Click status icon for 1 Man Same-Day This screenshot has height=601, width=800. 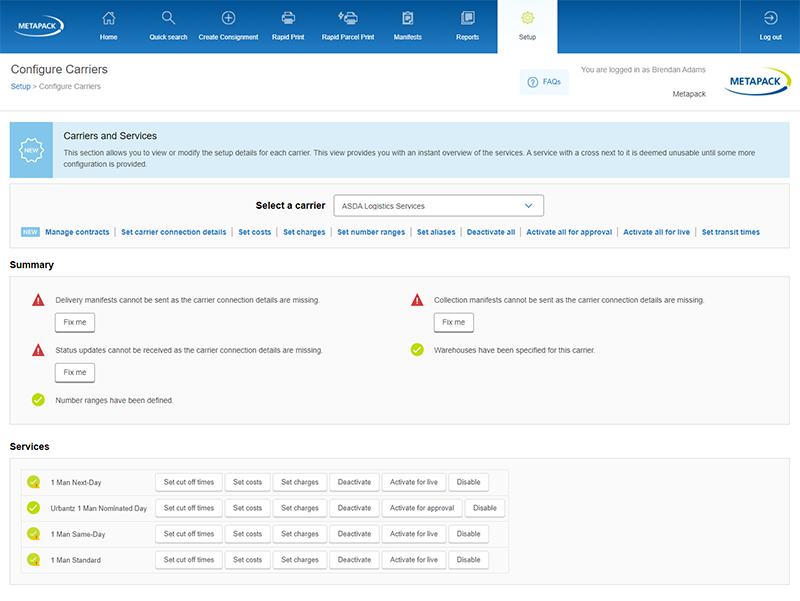coord(34,534)
